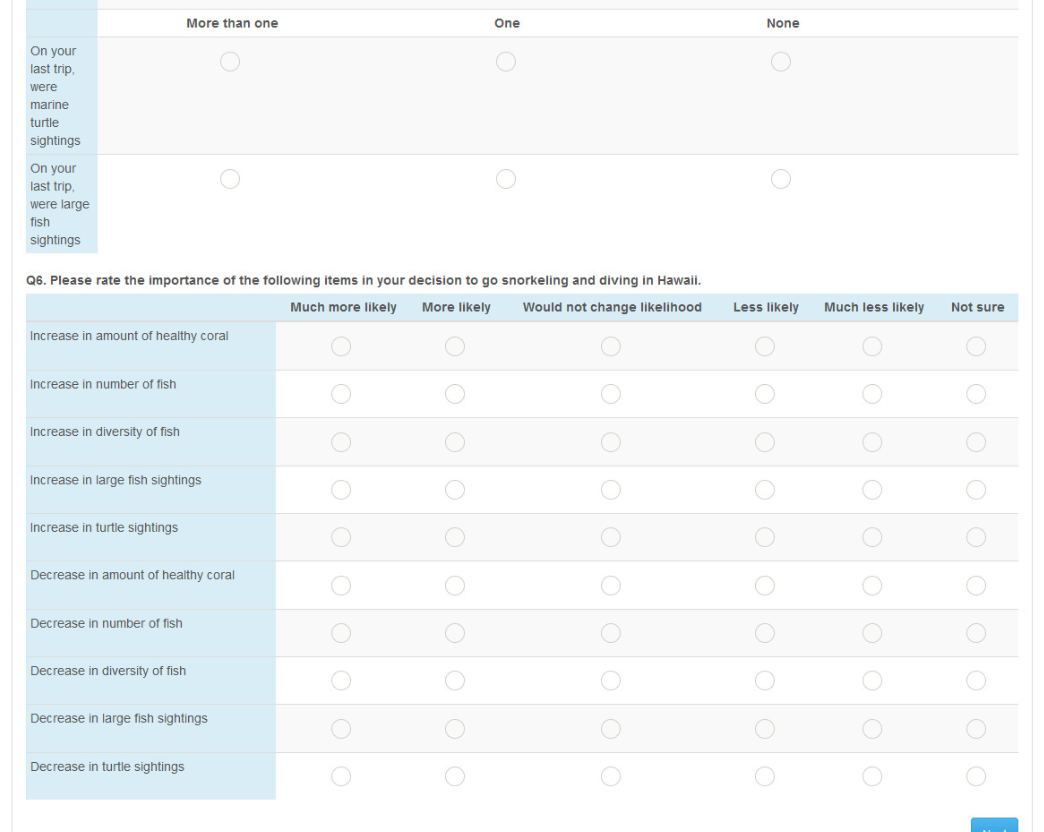Select 'Less likely' for decrease in number of fish

pos(765,633)
